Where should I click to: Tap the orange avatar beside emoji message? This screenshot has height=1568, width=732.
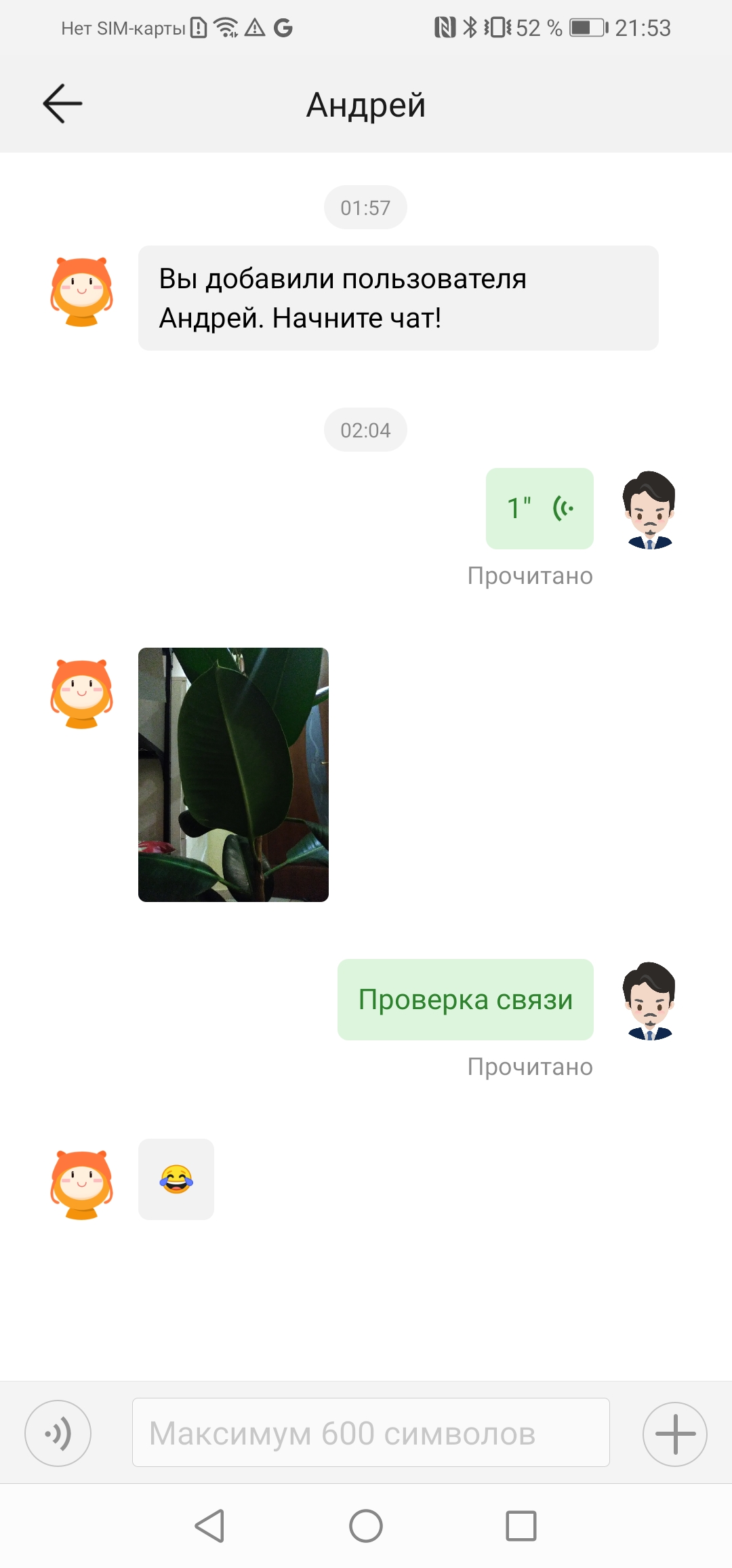coord(82,1185)
